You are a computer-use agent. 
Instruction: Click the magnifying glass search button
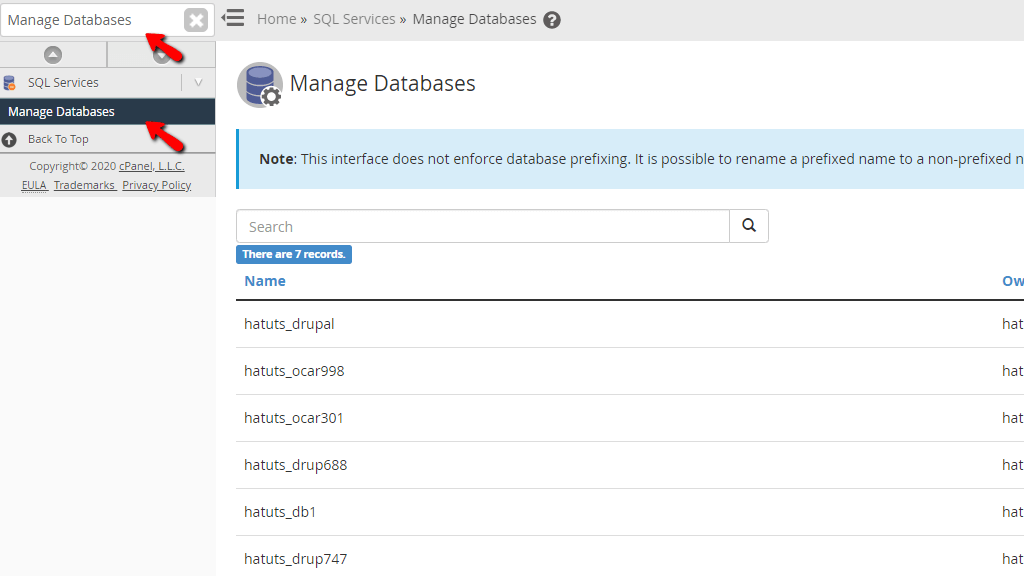(749, 226)
